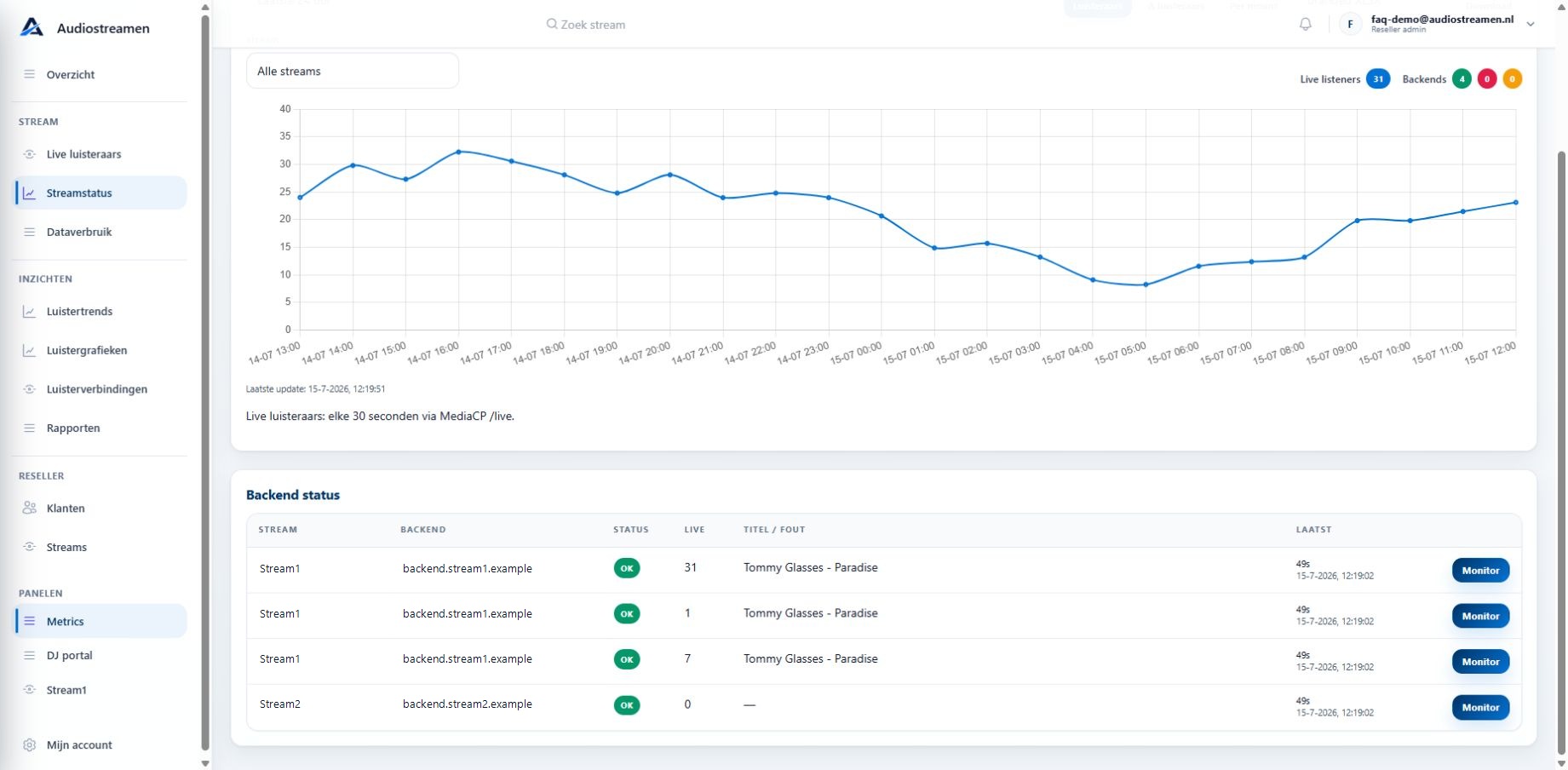Click Monitor for Stream1 with 31 listeners

tap(1480, 571)
